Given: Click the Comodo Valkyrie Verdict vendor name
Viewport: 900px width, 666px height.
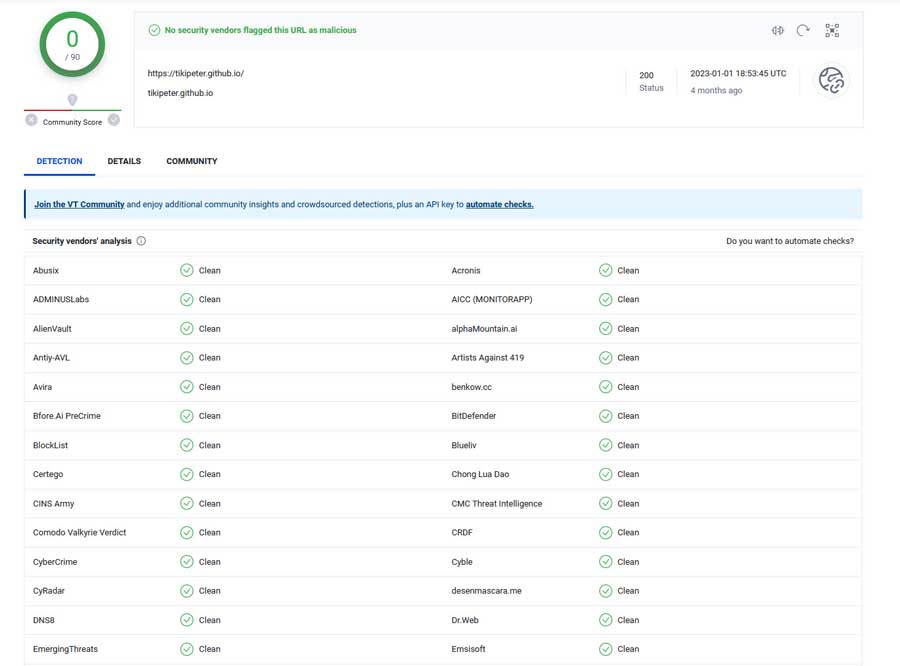Looking at the screenshot, I should [79, 533].
